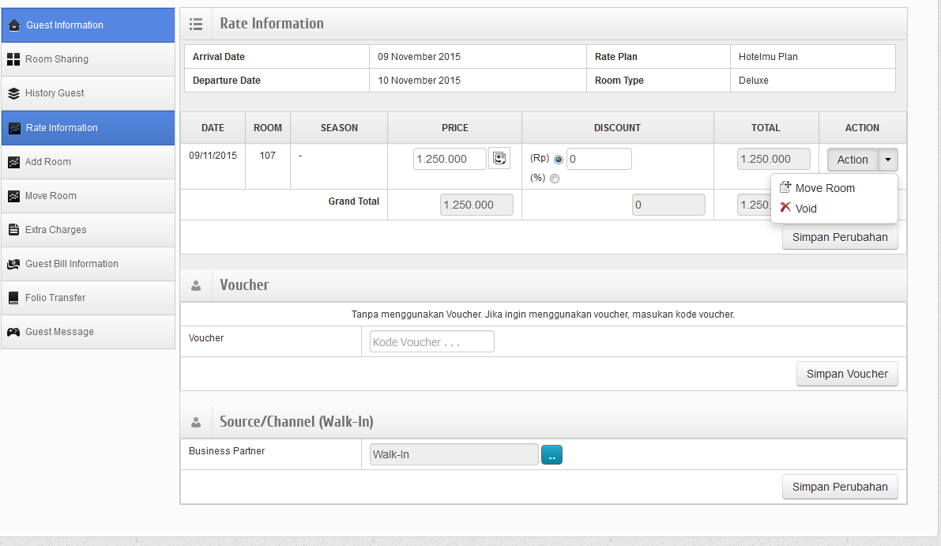Image resolution: width=941 pixels, height=546 pixels.
Task: Open the Business Partner lookup button
Action: 552,455
